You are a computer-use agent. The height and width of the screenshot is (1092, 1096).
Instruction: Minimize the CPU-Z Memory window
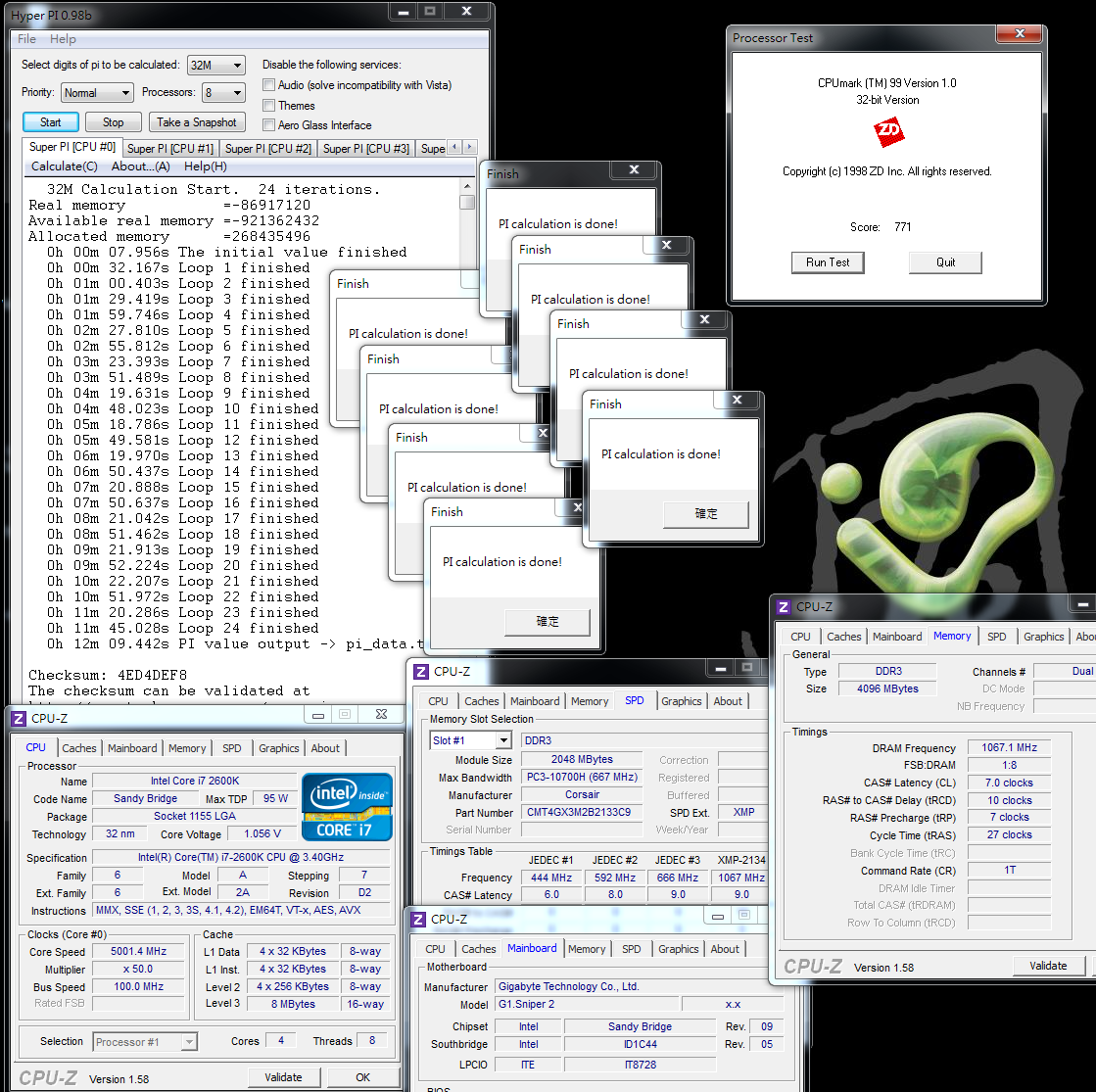[x=1082, y=603]
